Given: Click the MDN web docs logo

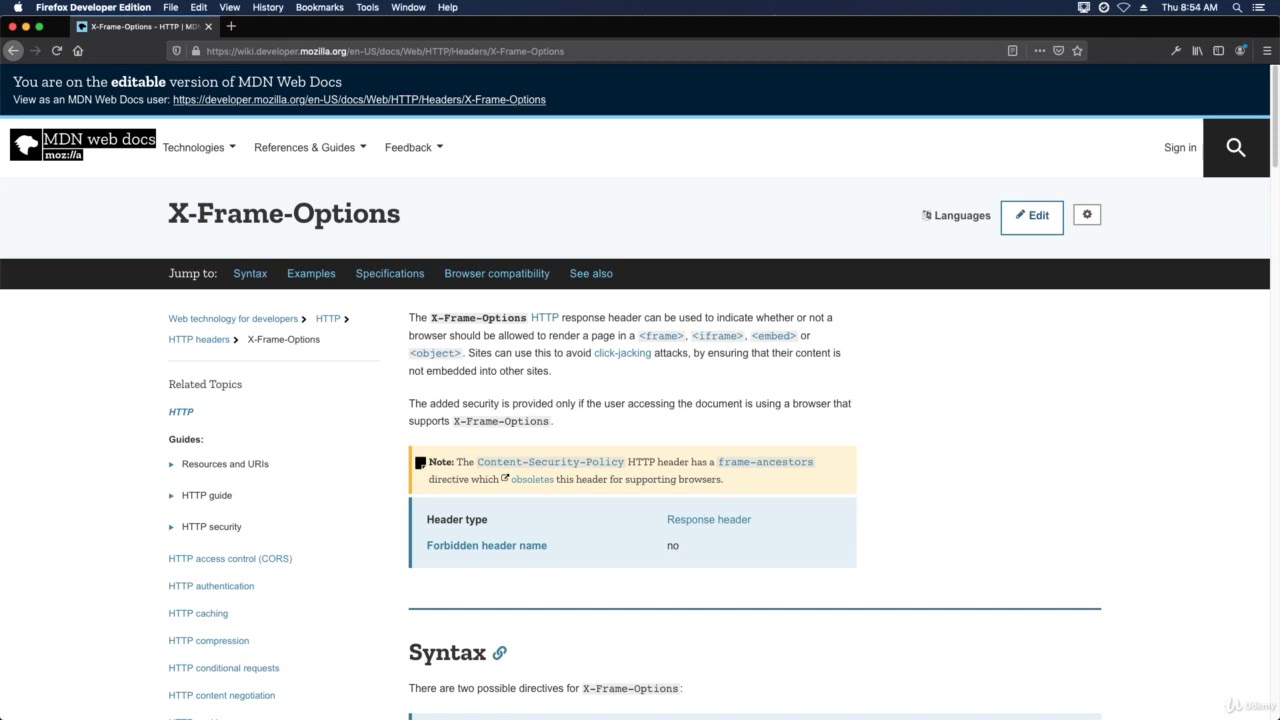Looking at the screenshot, I should pos(83,145).
